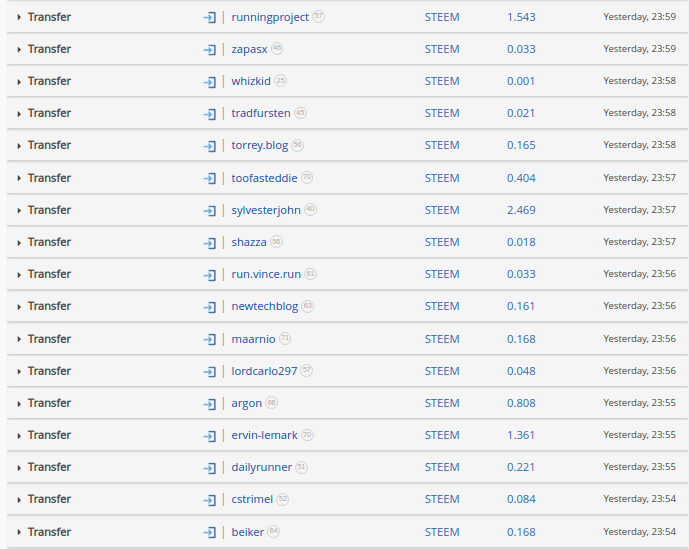Click the incoming transfer icon beside dailyrunner
The height and width of the screenshot is (549, 689).
click(210, 468)
